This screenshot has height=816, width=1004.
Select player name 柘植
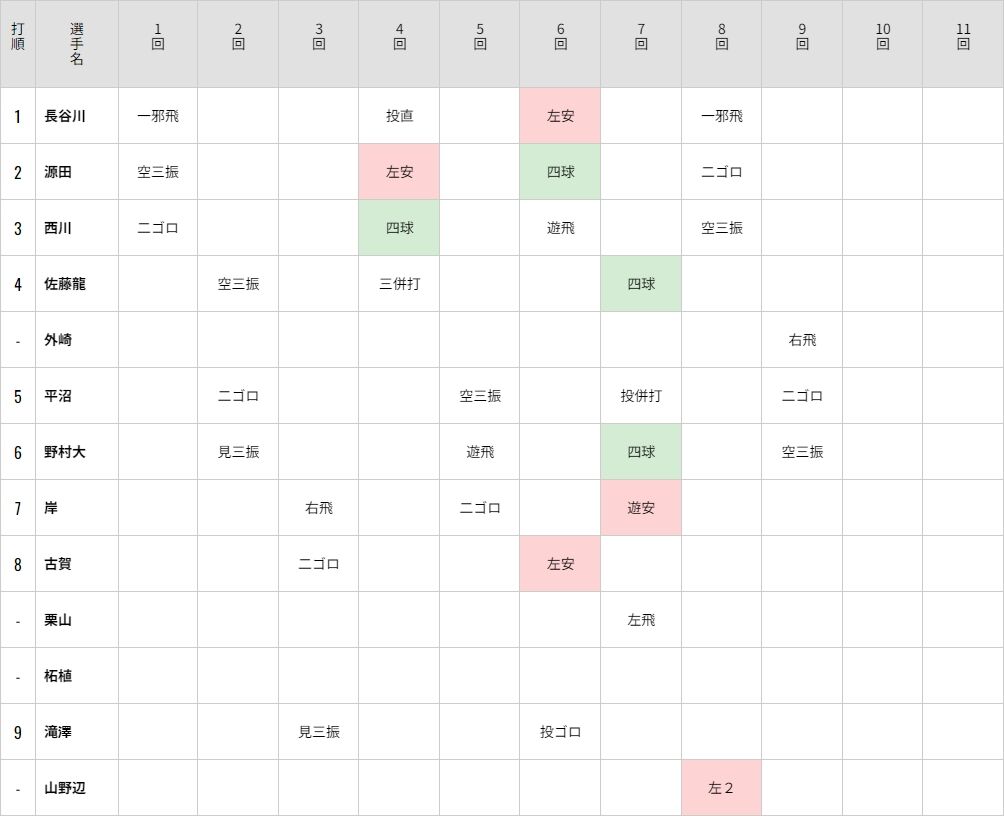tap(58, 676)
